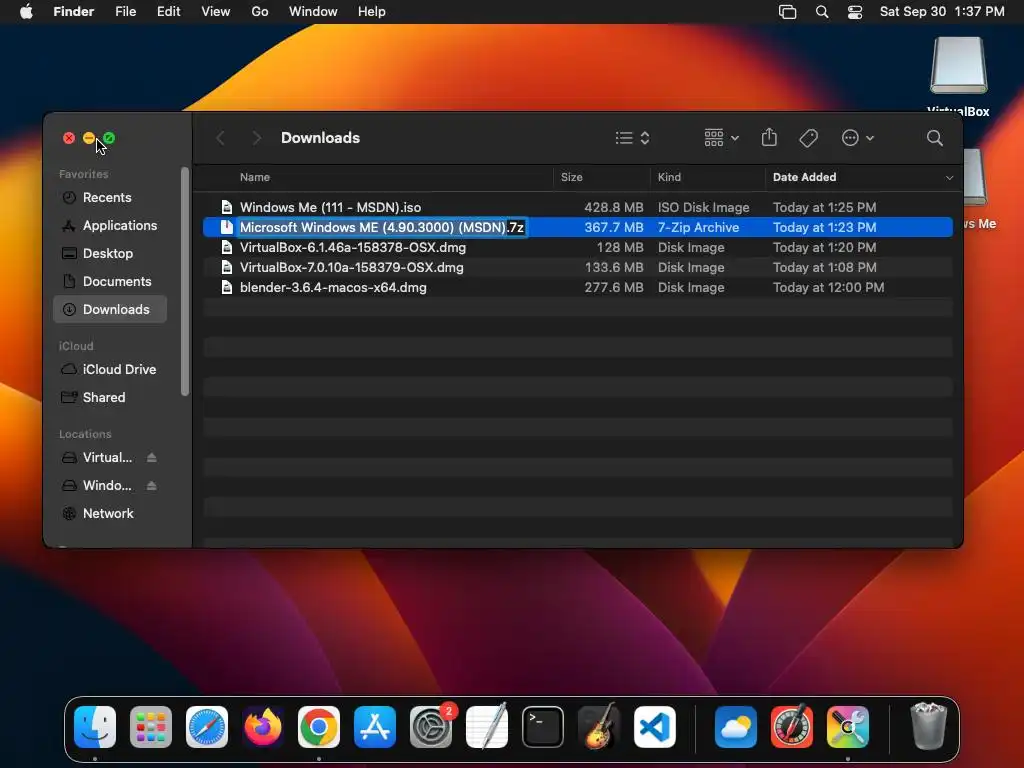This screenshot has width=1024, height=768.
Task: Sort files by the Kind column
Action: coord(669,178)
